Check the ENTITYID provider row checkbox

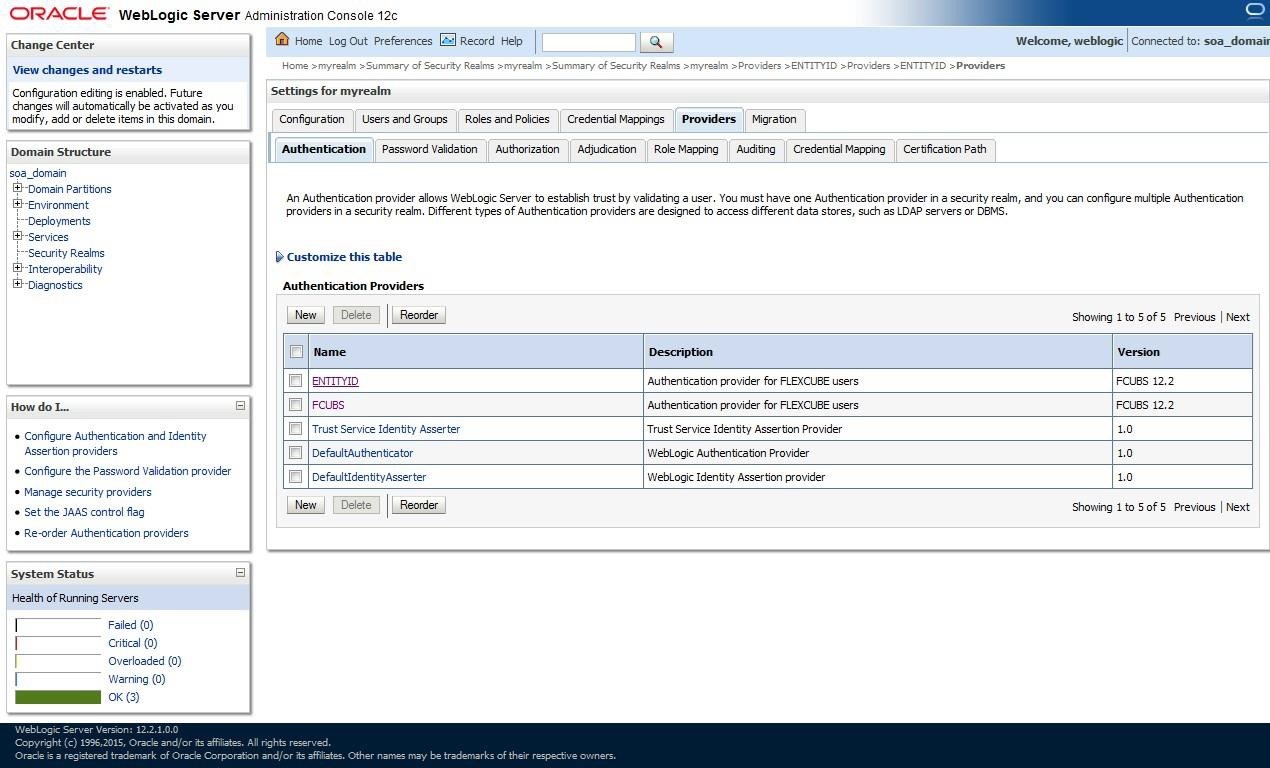[295, 381]
